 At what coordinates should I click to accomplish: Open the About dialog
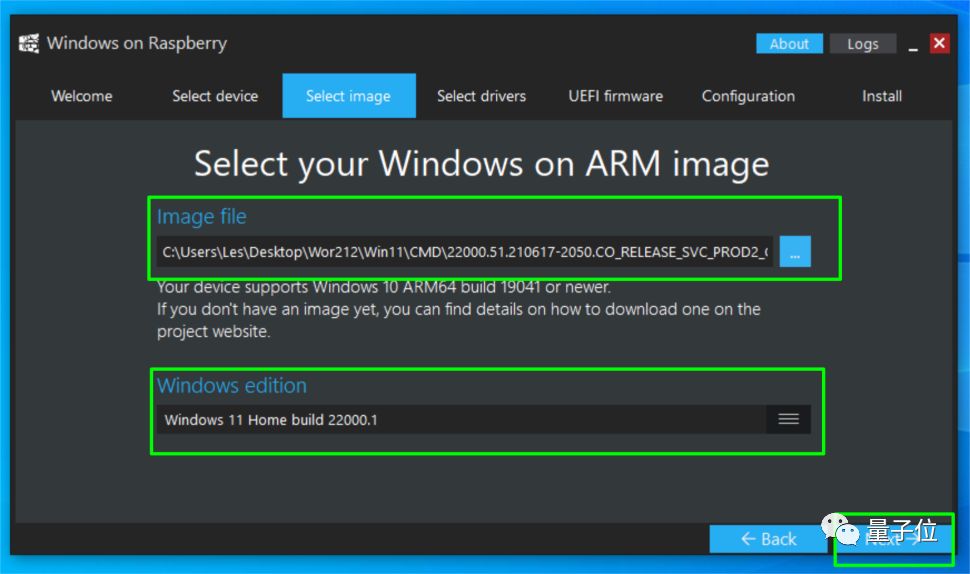[x=789, y=44]
